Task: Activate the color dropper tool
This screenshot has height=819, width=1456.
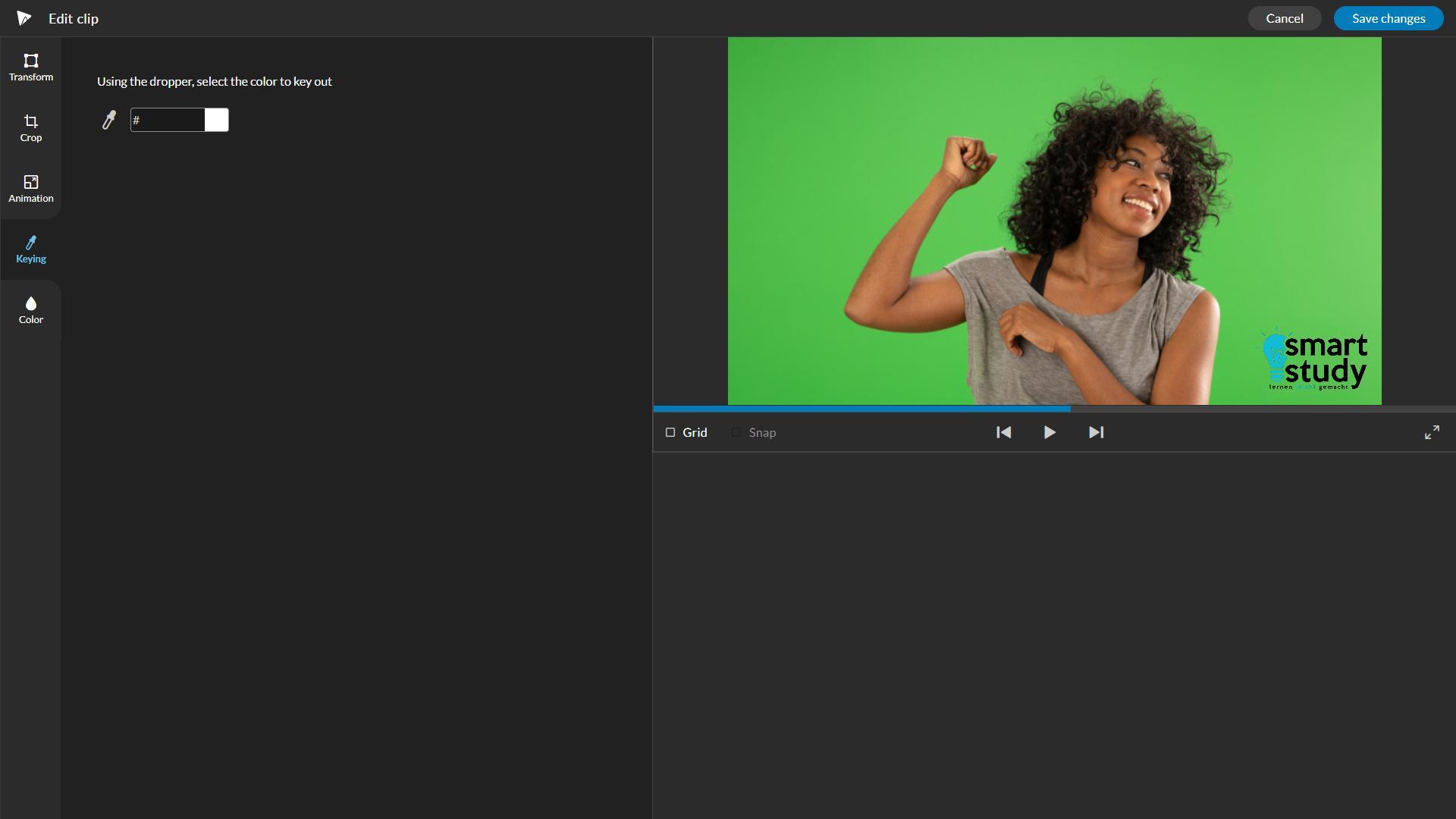Action: pyautogui.click(x=109, y=120)
